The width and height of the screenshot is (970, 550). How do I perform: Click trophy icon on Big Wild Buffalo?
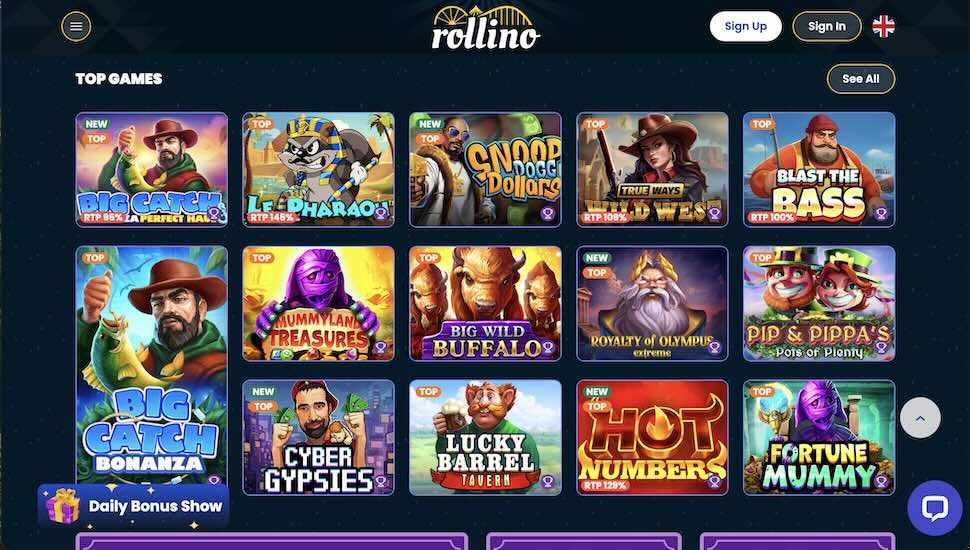tap(547, 348)
